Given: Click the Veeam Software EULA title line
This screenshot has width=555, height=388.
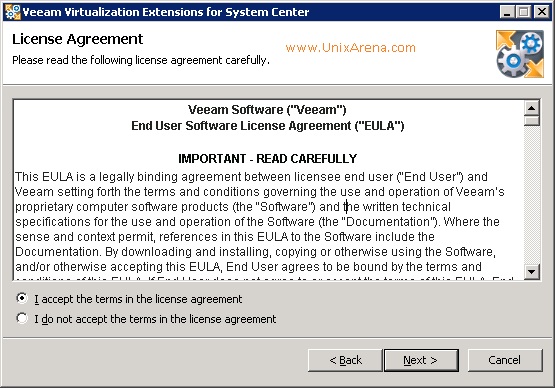Looking at the screenshot, I should click(x=267, y=110).
